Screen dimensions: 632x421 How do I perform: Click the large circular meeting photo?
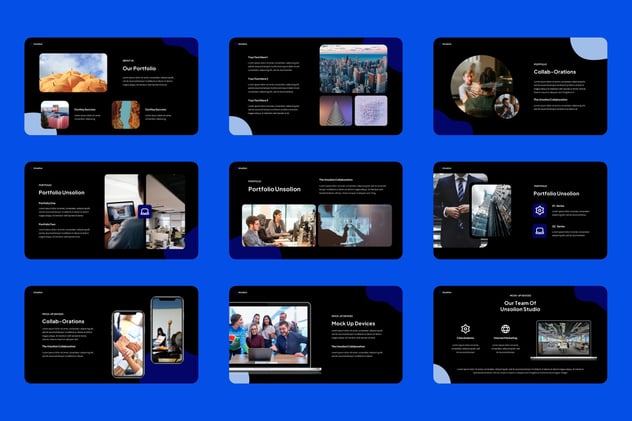coord(481,86)
